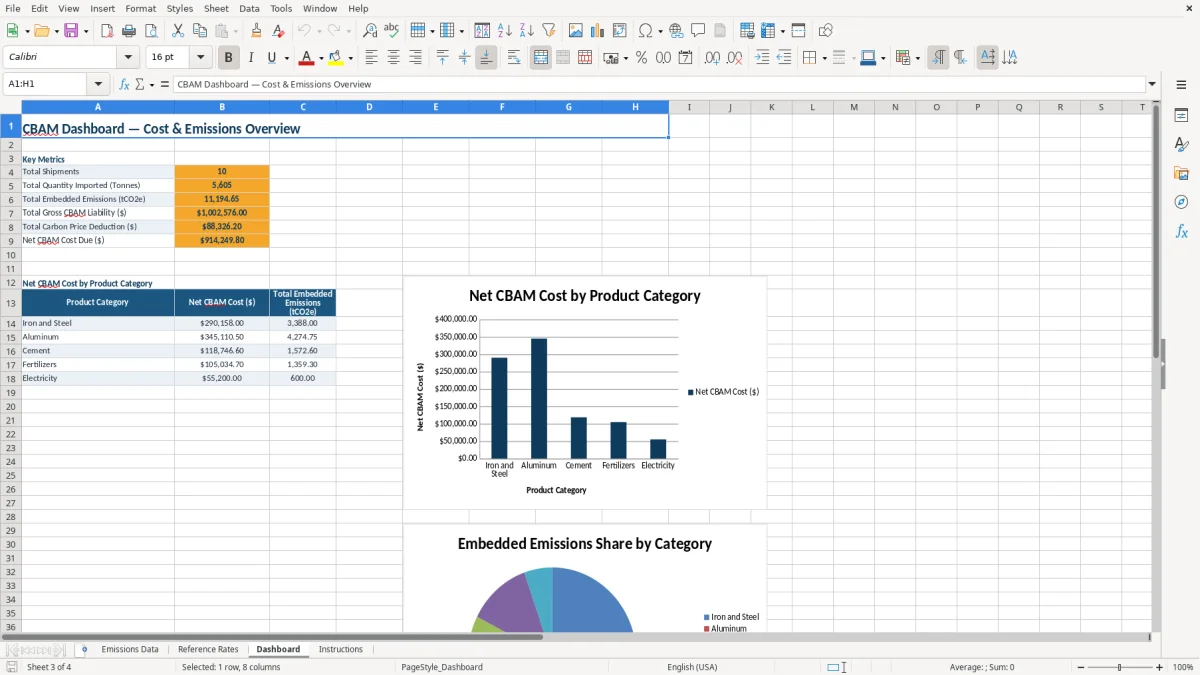1200x675 pixels.
Task: Click the English (USA) language status
Action: click(x=692, y=667)
